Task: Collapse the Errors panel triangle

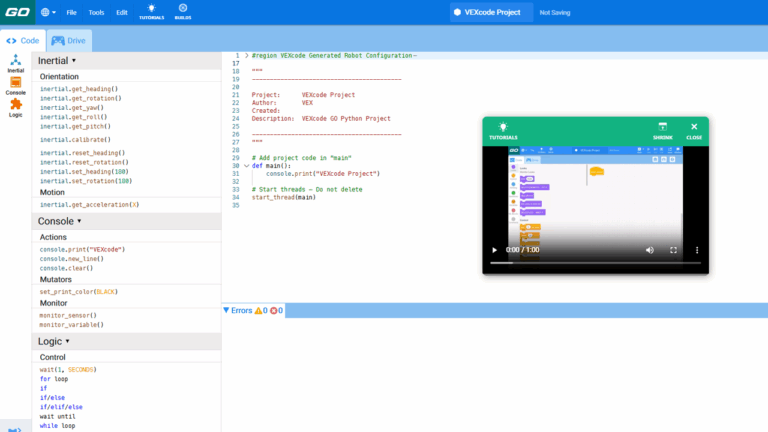Action: (226, 310)
